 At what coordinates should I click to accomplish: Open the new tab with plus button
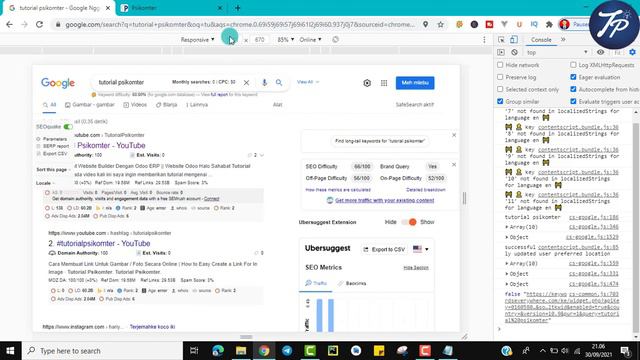click(x=238, y=8)
